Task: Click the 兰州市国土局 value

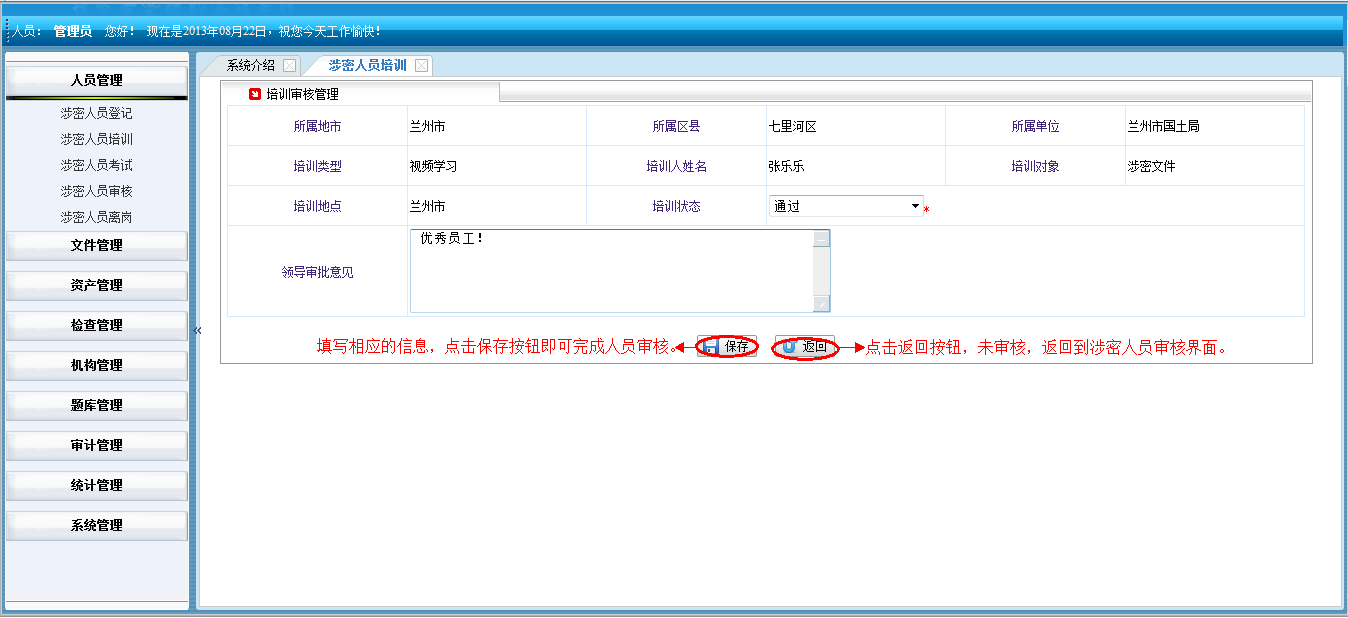Action: (x=1163, y=127)
